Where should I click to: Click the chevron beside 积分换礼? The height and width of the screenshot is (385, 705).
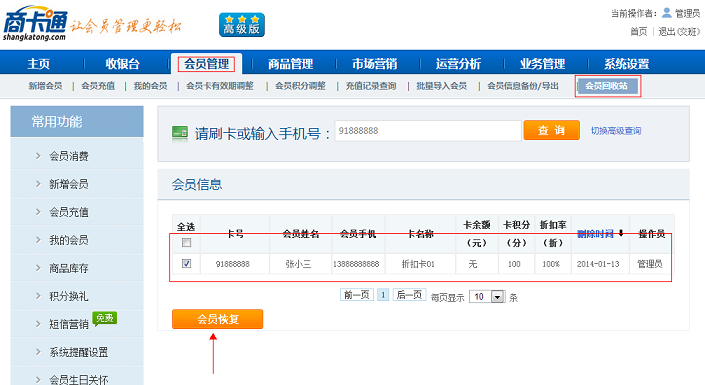[x=38, y=295]
